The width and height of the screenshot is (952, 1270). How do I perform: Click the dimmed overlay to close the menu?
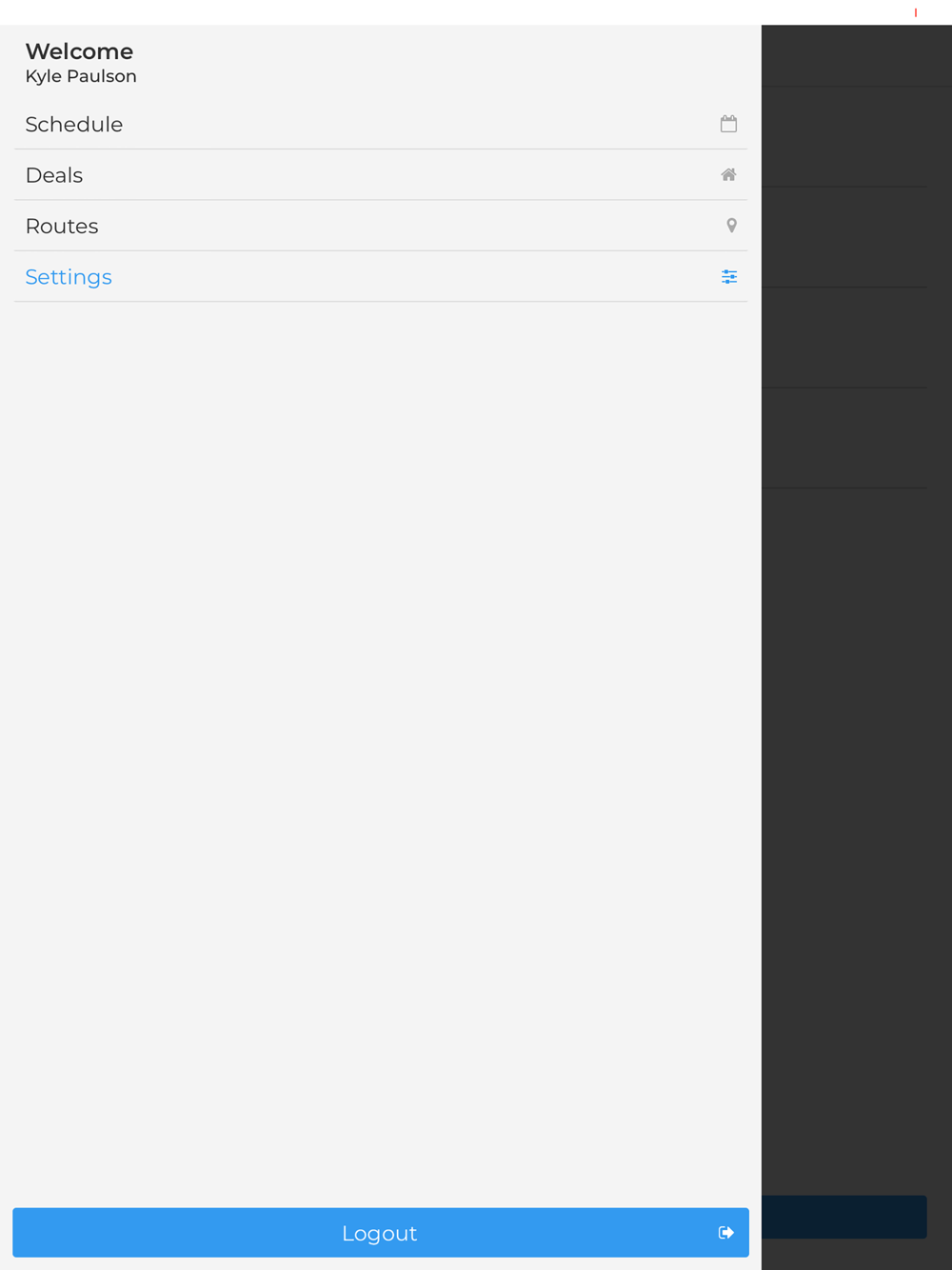tap(857, 647)
